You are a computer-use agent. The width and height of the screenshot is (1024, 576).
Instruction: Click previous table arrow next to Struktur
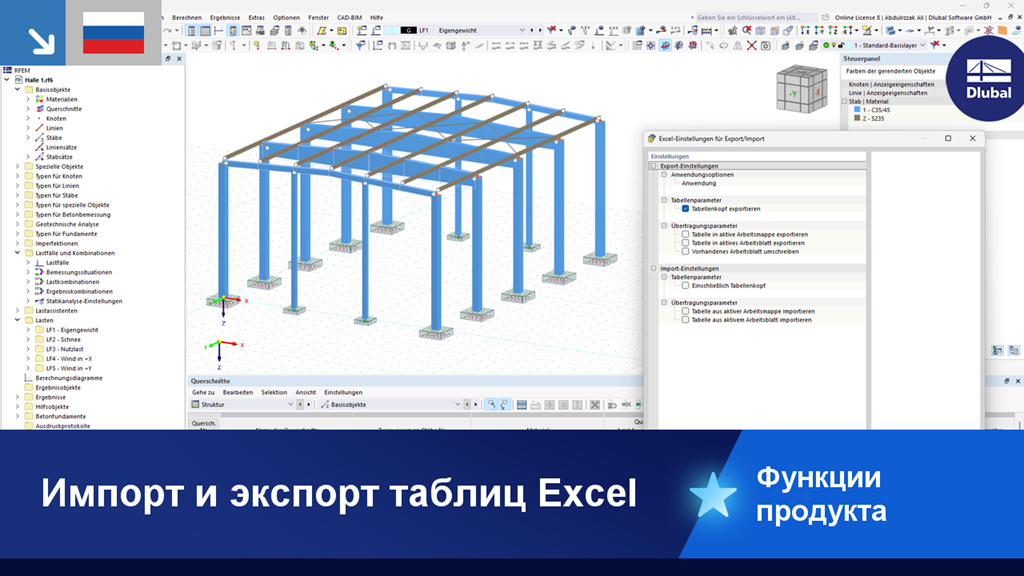pos(300,405)
